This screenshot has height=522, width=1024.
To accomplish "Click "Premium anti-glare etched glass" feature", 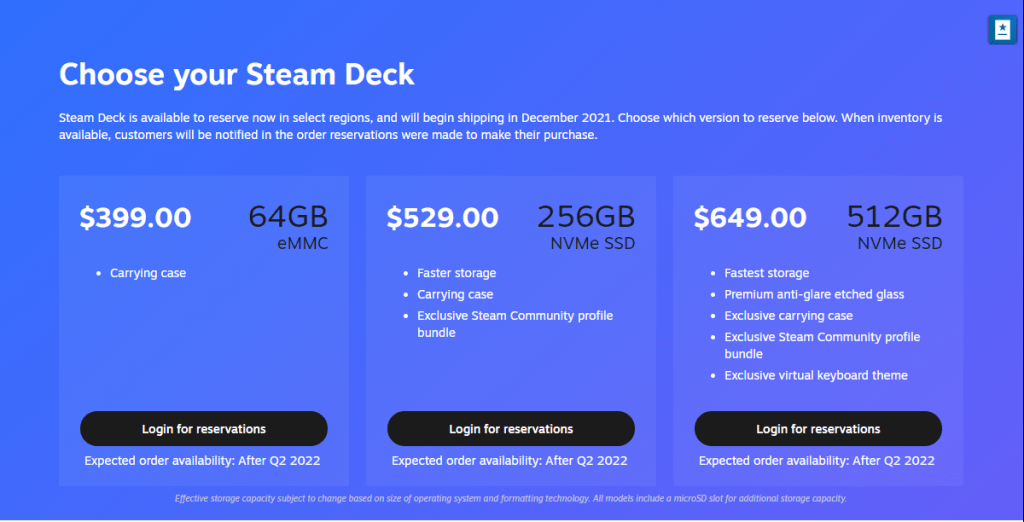I will pyautogui.click(x=814, y=294).
